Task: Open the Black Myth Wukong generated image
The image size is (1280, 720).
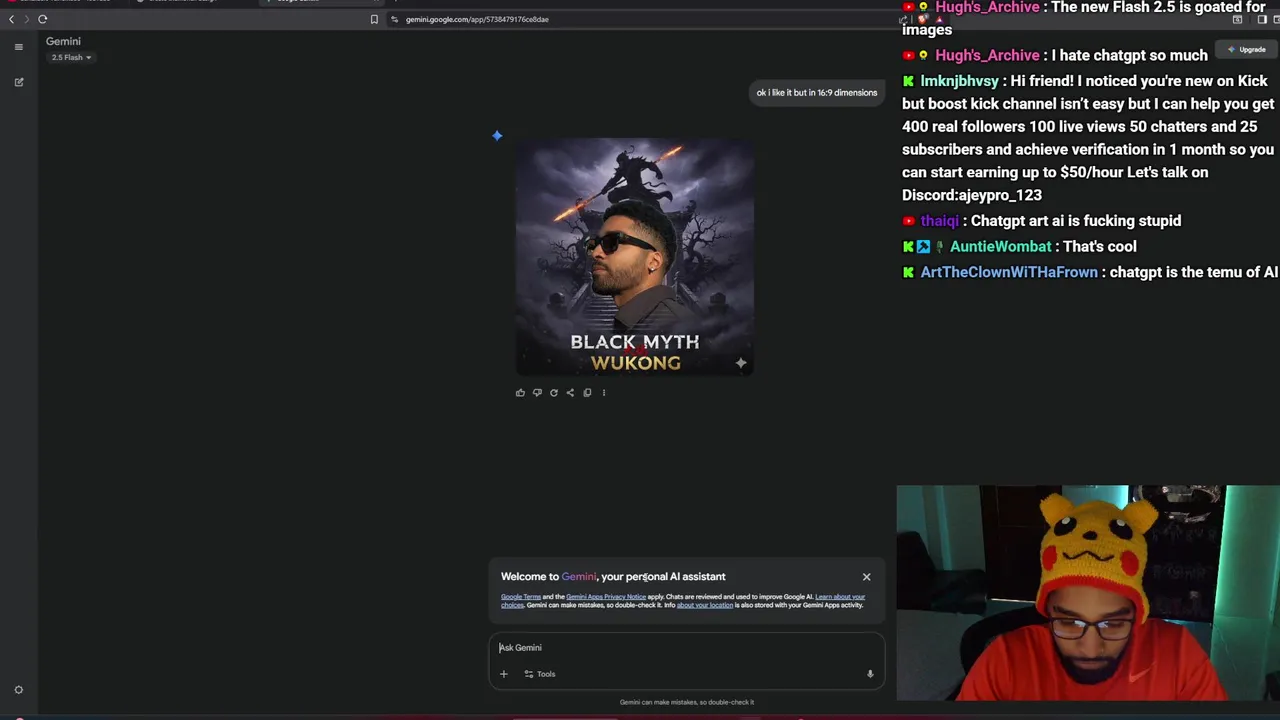Action: point(635,257)
